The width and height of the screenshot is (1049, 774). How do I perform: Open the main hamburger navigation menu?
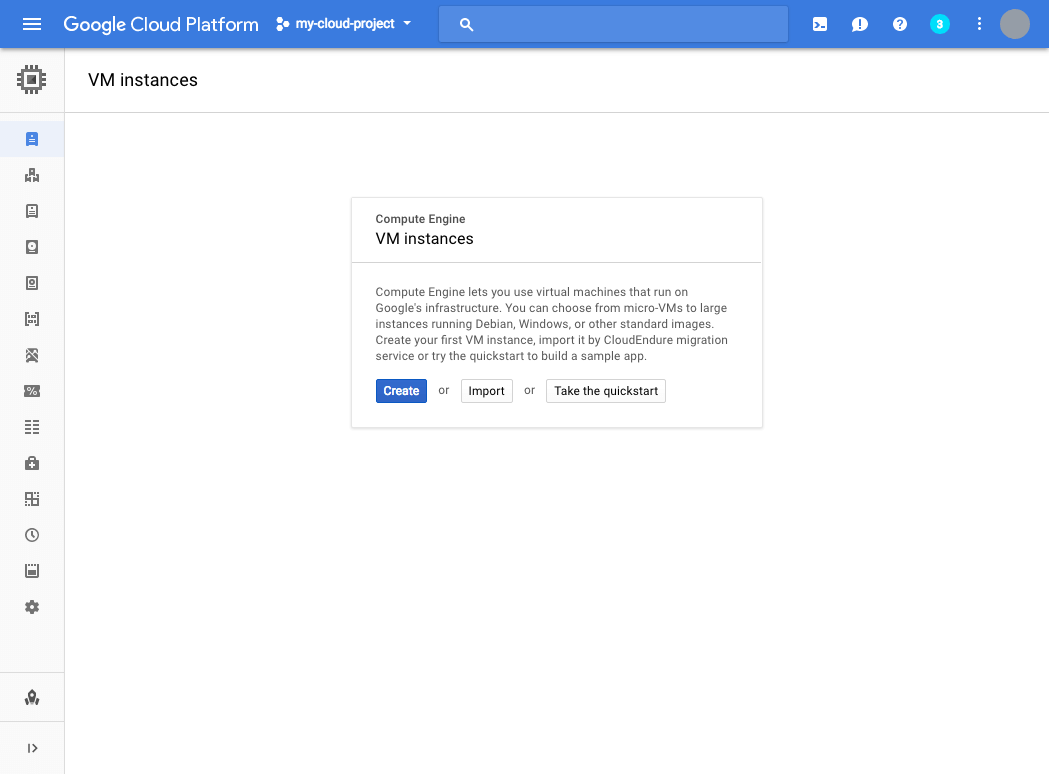[x=31, y=24]
